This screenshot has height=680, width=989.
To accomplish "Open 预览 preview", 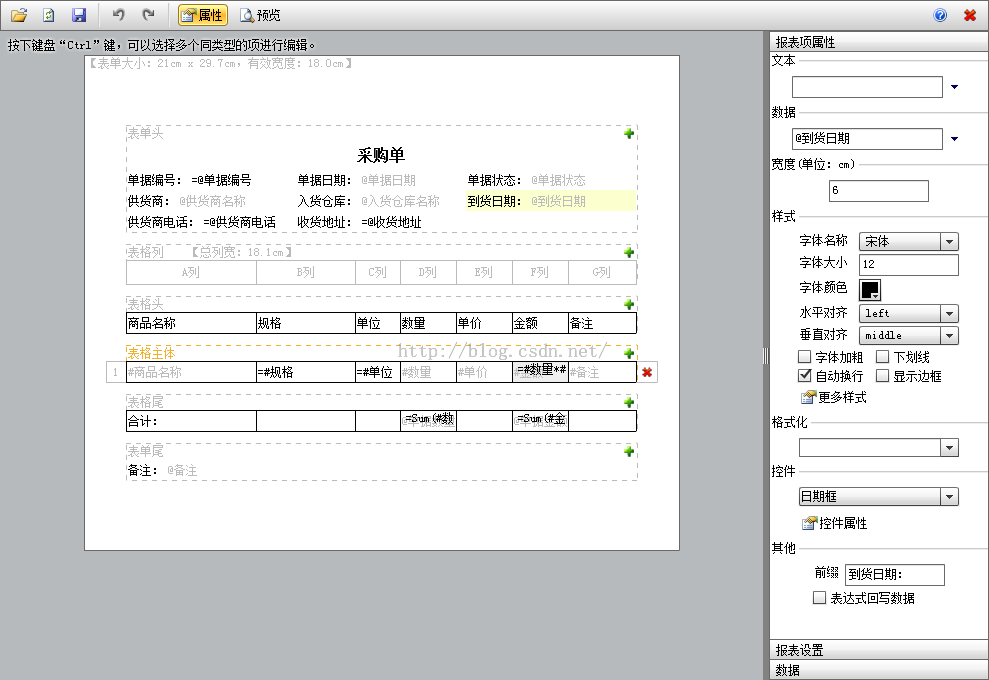I will pyautogui.click(x=260, y=15).
